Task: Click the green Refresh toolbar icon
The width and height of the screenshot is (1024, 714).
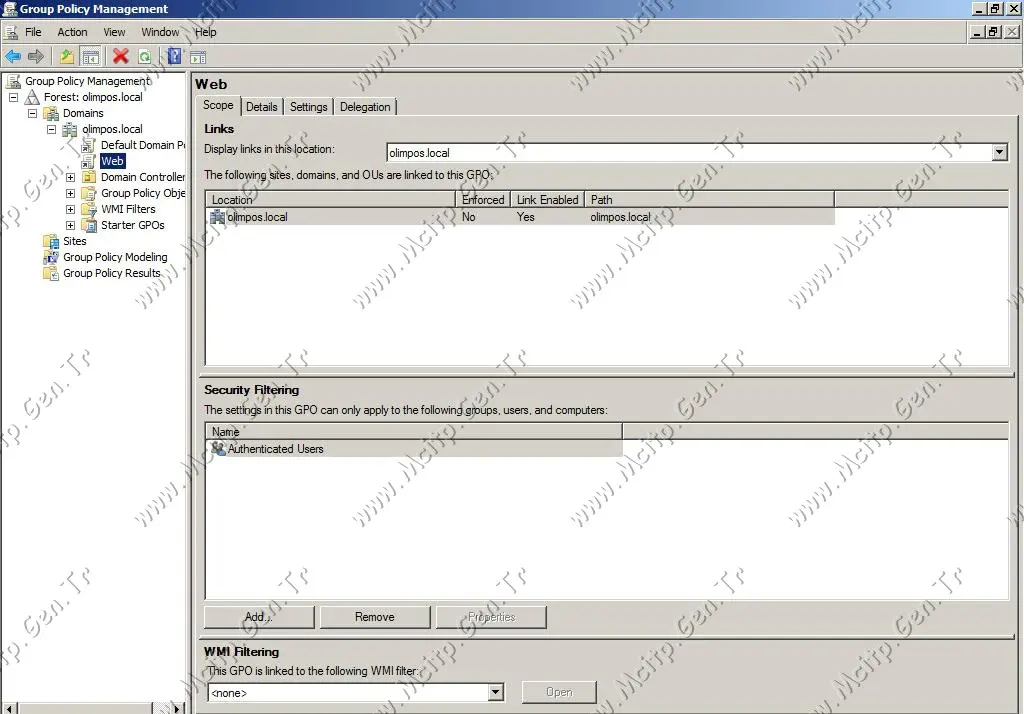Action: (144, 57)
